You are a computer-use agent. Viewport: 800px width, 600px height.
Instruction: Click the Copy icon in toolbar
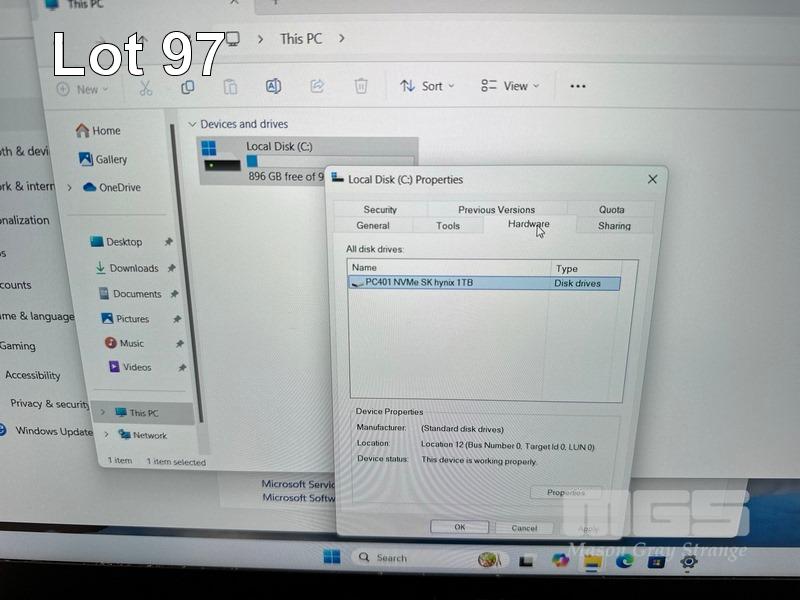tap(187, 87)
